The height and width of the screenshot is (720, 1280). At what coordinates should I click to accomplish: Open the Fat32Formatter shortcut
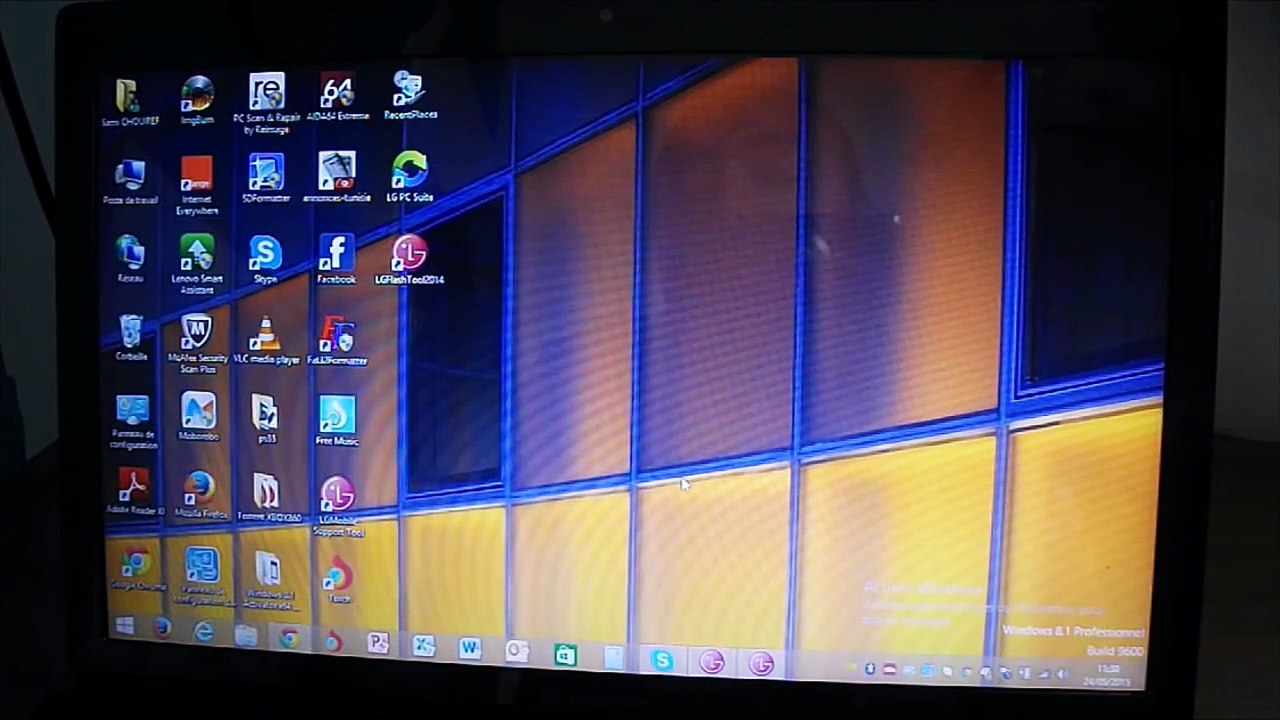click(337, 341)
